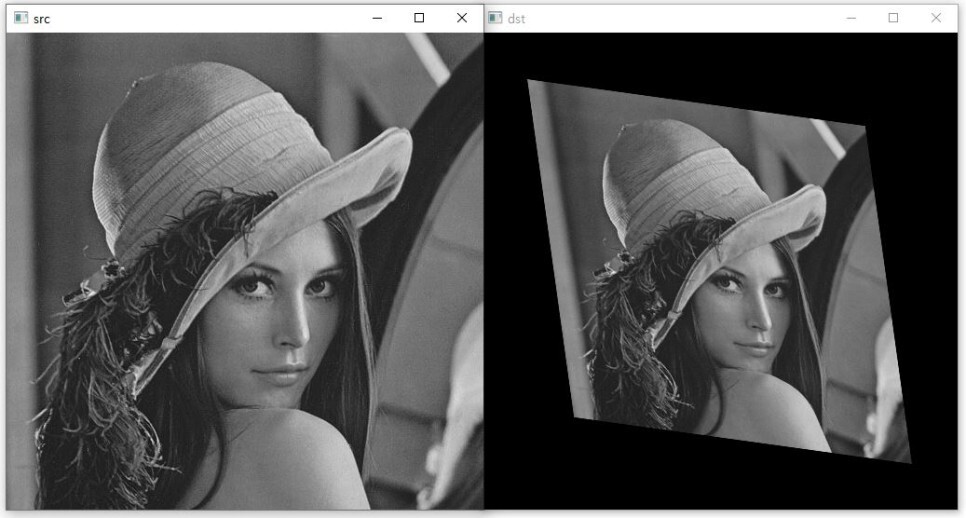The image size is (966, 518).
Task: Click the dst window title text
Action: [x=516, y=19]
